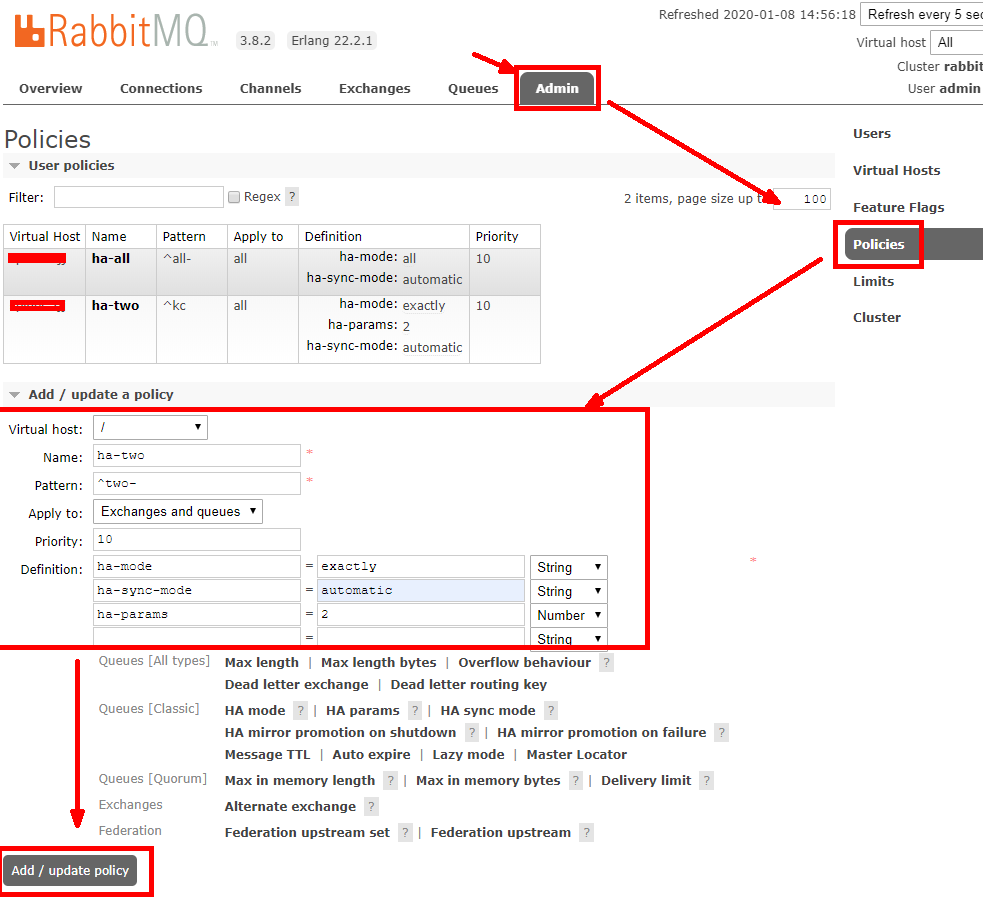
Task: Click the Priority field
Action: click(197, 539)
